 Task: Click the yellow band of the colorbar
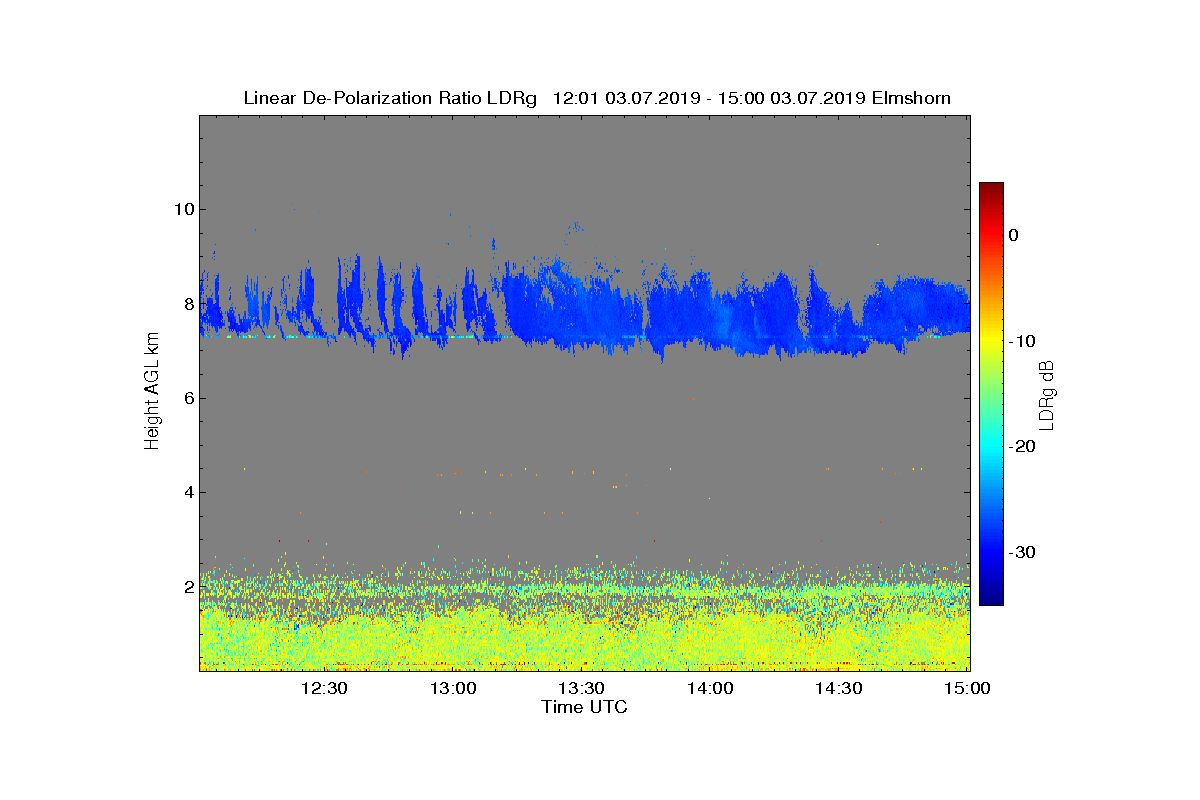991,342
